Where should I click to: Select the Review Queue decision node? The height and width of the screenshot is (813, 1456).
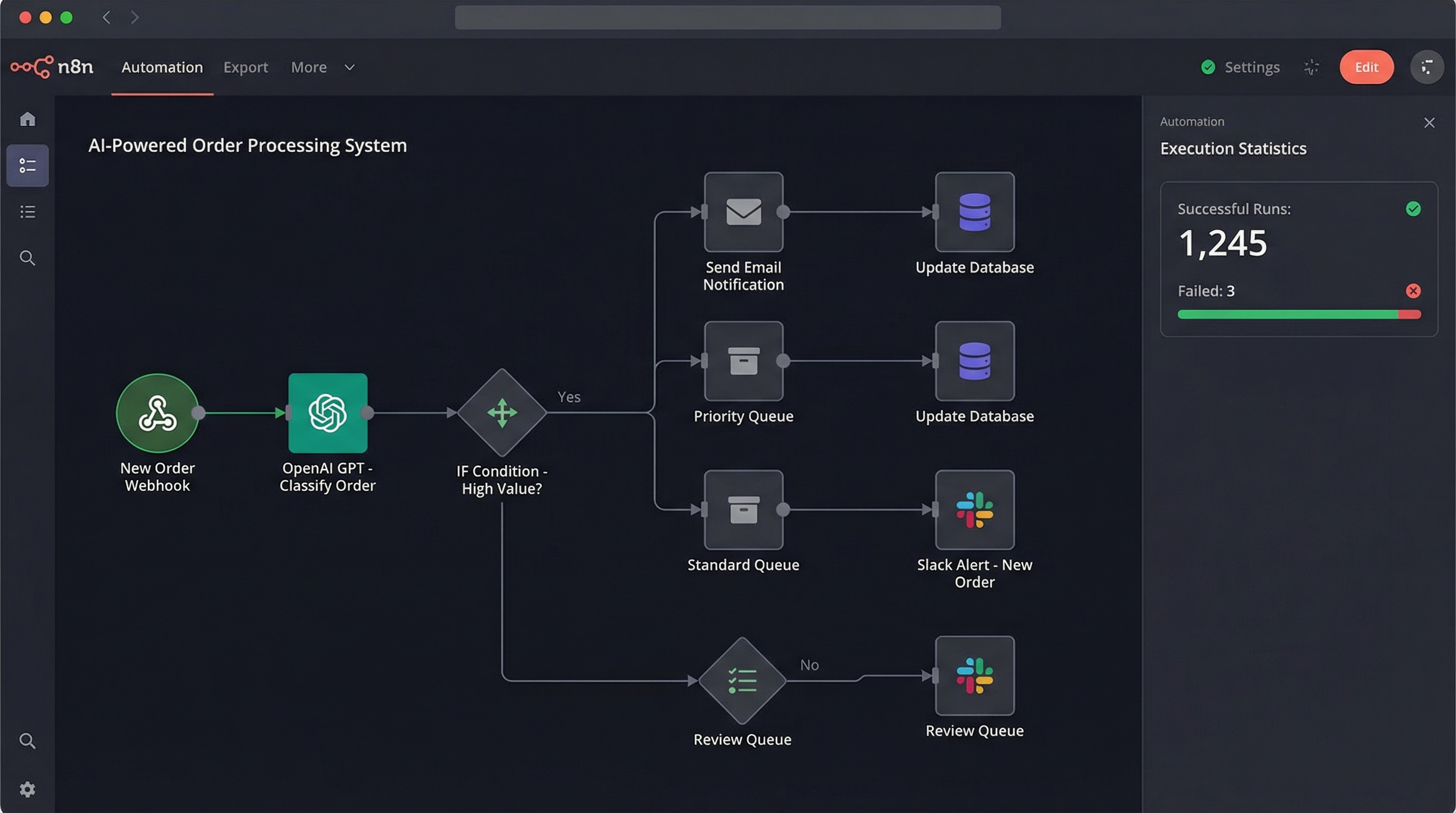tap(742, 680)
